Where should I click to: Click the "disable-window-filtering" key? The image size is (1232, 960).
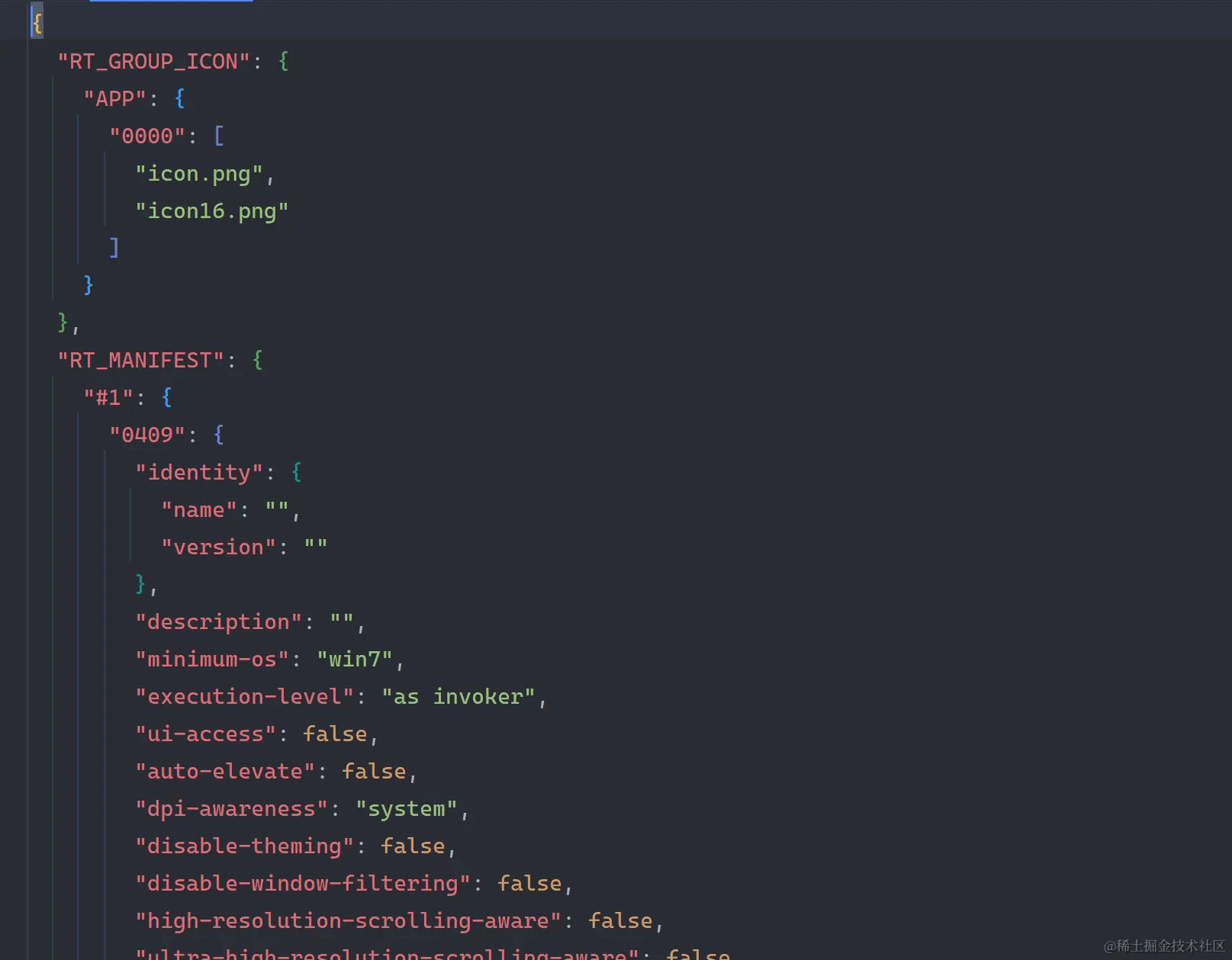303,883
